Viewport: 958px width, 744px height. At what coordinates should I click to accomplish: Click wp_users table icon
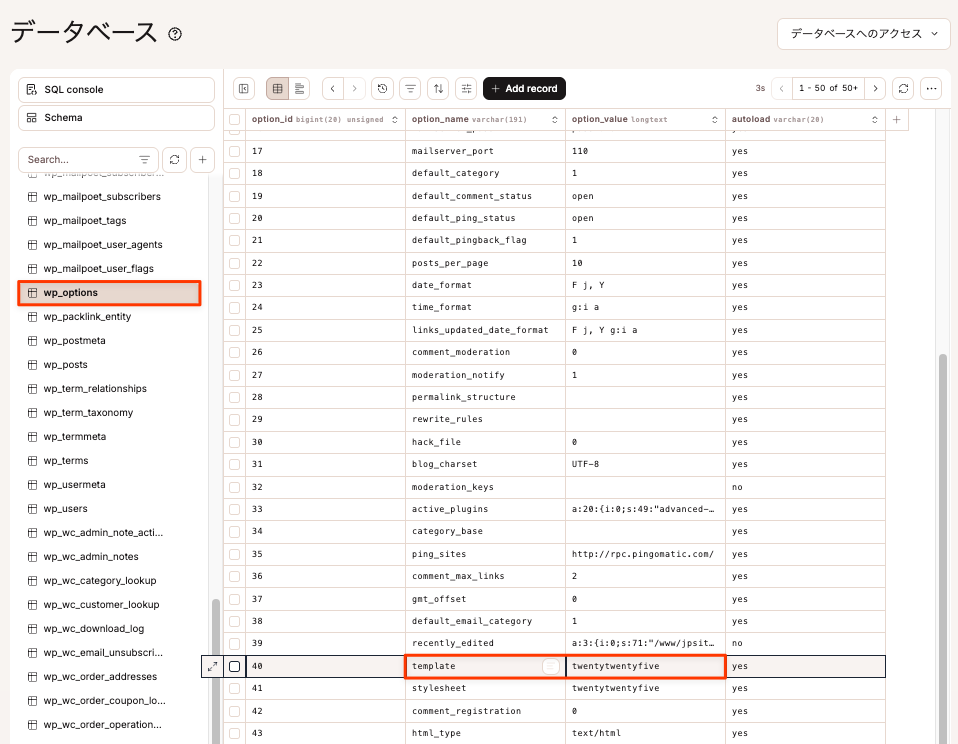[32, 509]
